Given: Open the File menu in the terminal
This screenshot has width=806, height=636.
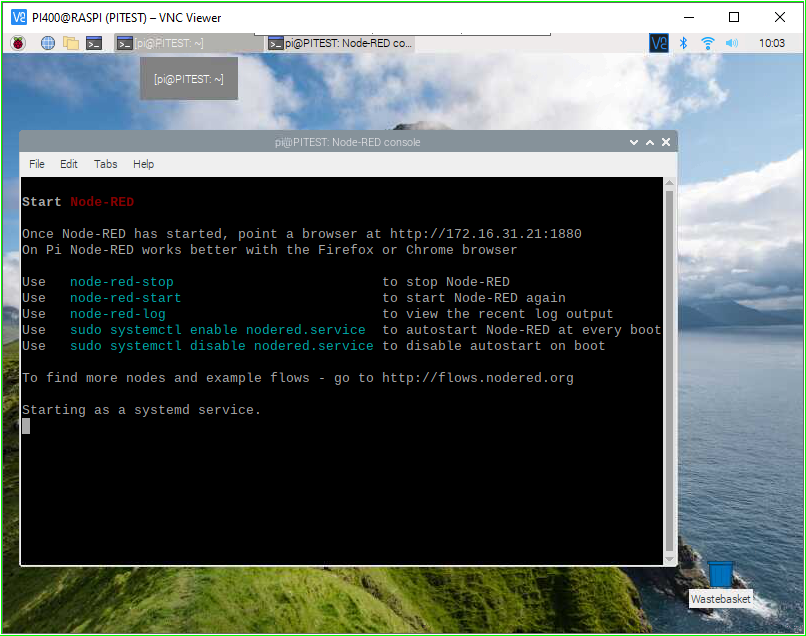Looking at the screenshot, I should pyautogui.click(x=36, y=164).
